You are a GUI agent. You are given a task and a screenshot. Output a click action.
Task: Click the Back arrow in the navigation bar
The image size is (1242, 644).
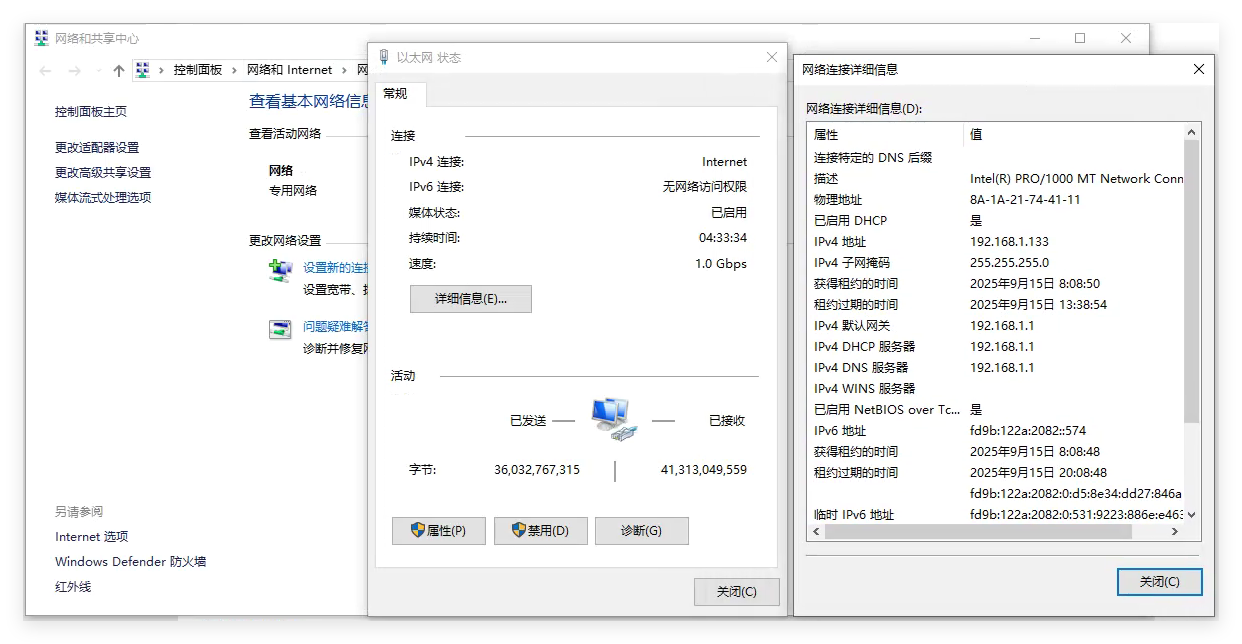[45, 70]
